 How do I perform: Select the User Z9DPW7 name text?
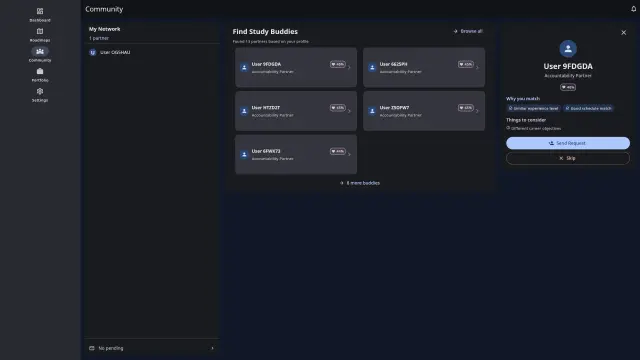pos(394,108)
